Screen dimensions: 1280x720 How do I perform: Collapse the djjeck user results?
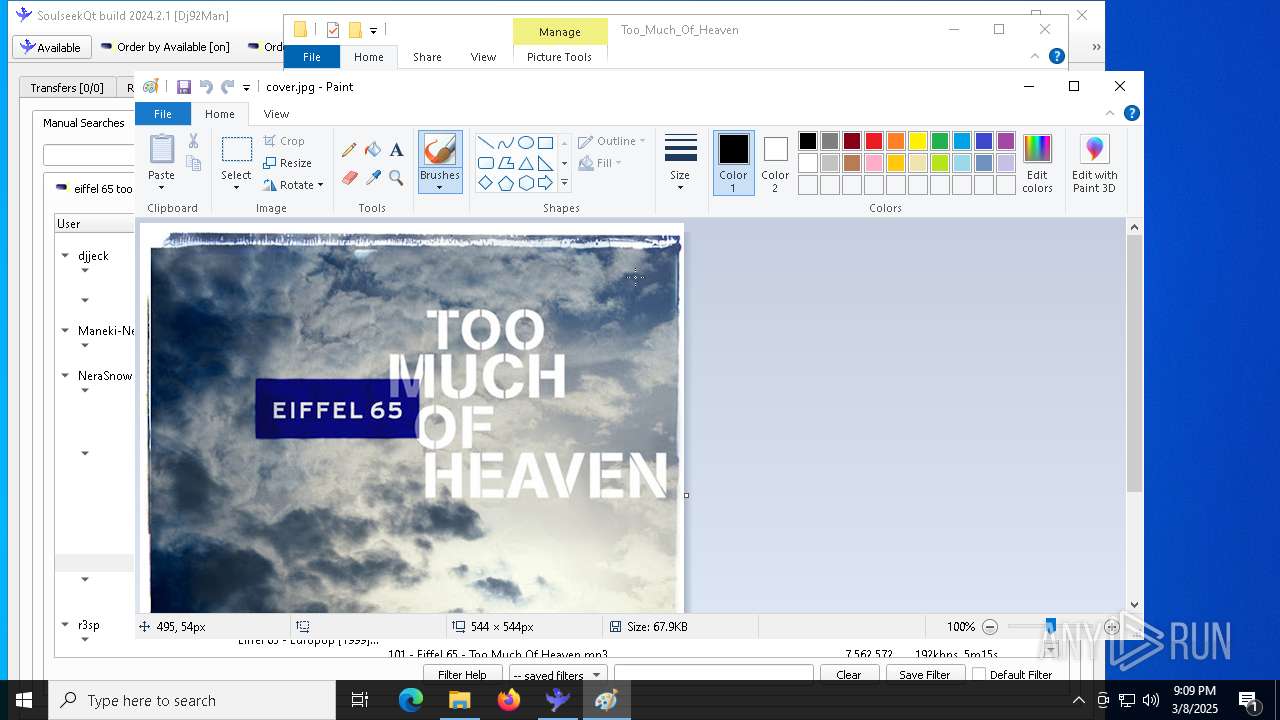pos(66,256)
